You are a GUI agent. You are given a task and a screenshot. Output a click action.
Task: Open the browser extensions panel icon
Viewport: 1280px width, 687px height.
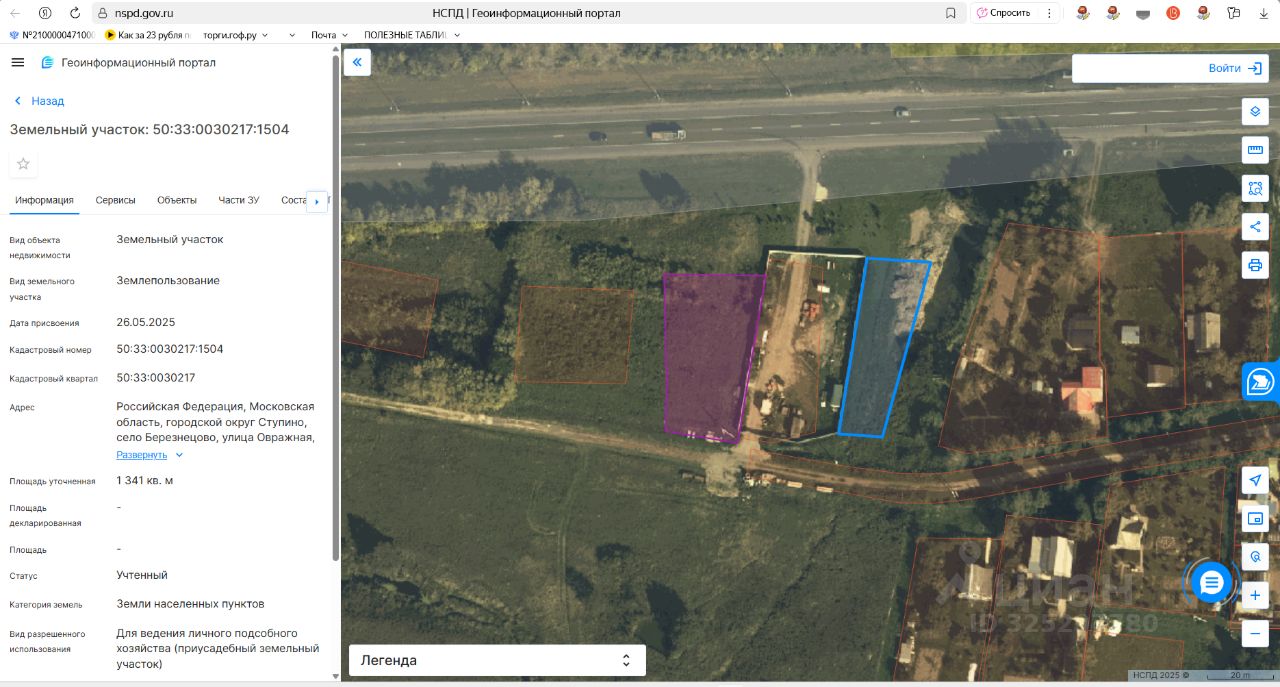pyautogui.click(x=1234, y=13)
